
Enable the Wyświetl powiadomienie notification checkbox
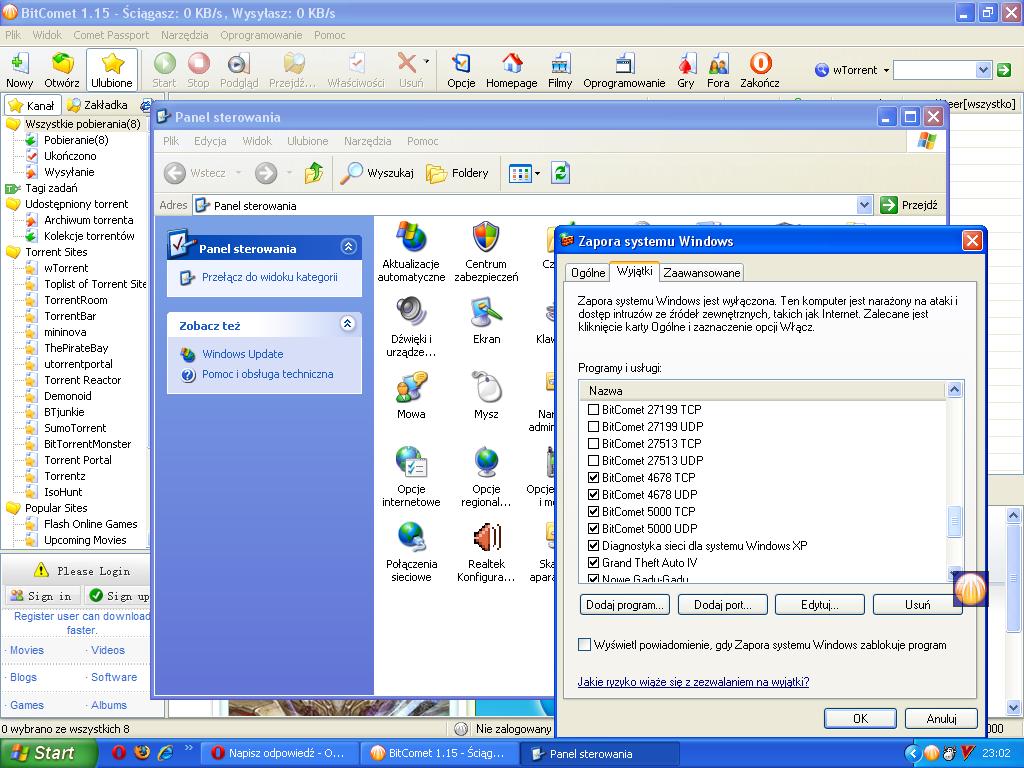tap(584, 645)
